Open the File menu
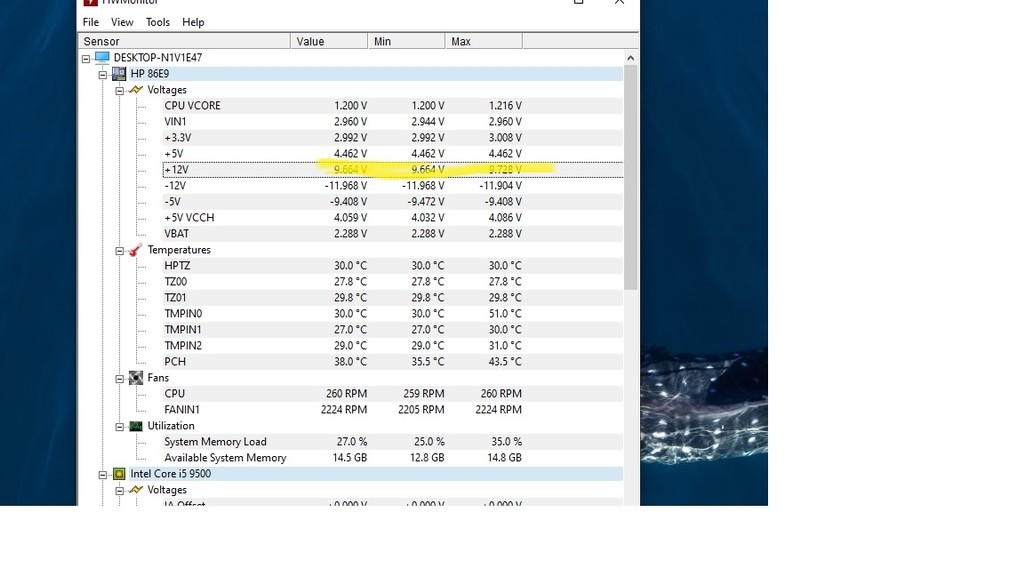The width and height of the screenshot is (1024, 576). (91, 22)
